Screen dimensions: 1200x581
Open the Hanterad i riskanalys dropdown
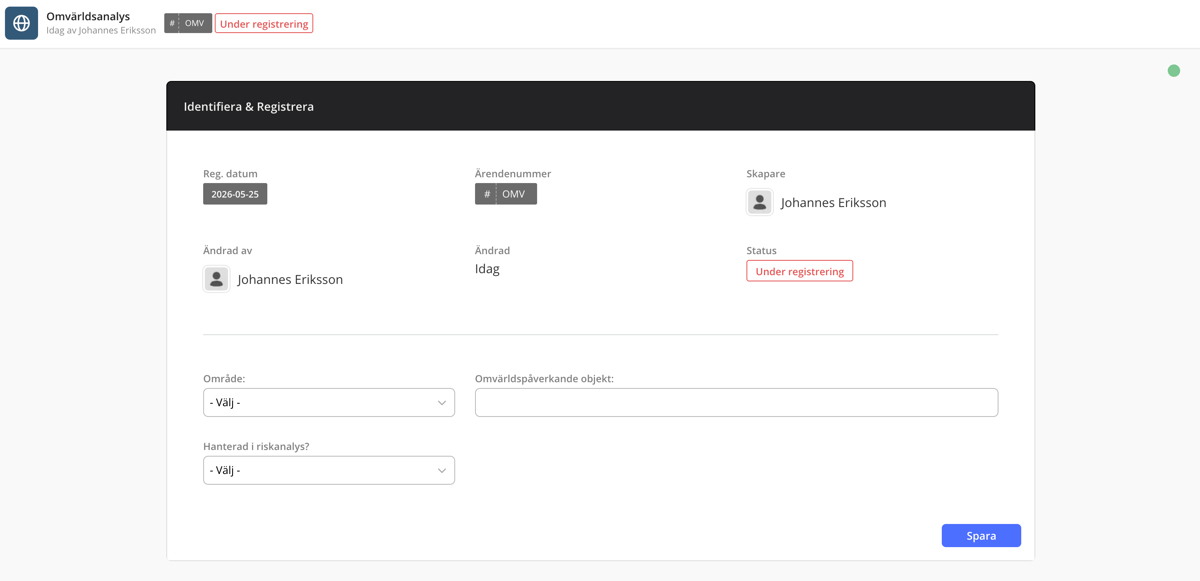pos(329,470)
